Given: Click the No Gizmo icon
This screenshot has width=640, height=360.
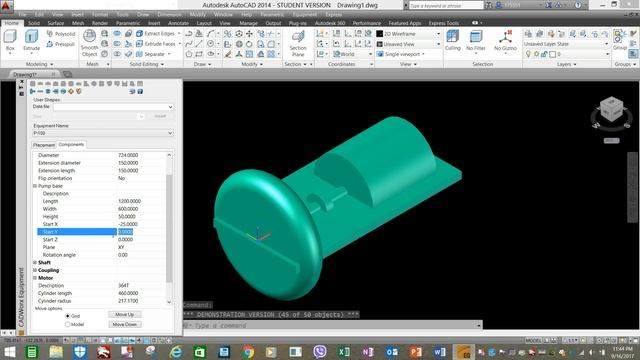Looking at the screenshot, I should pos(505,41).
